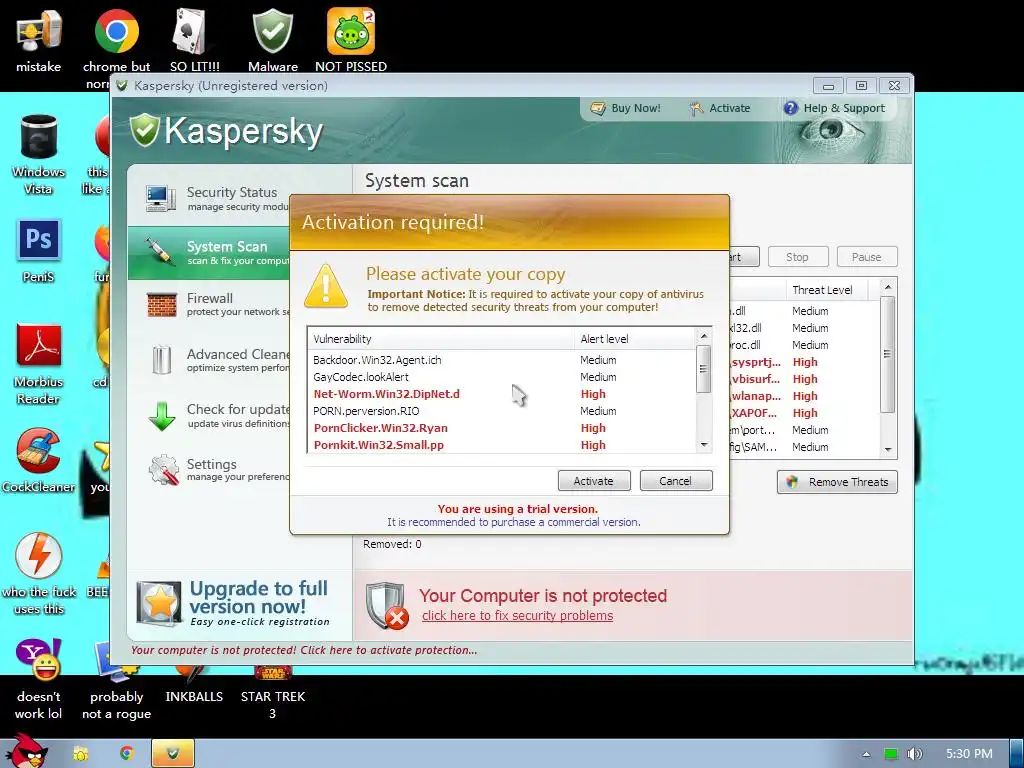Select the Backdoor.Win32.Agent.ich row
1024x768 pixels.
pyautogui.click(x=502, y=360)
